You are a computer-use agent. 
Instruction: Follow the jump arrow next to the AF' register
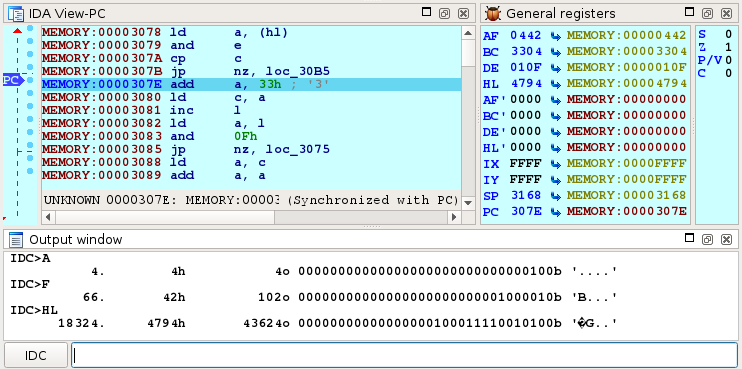tap(556, 100)
